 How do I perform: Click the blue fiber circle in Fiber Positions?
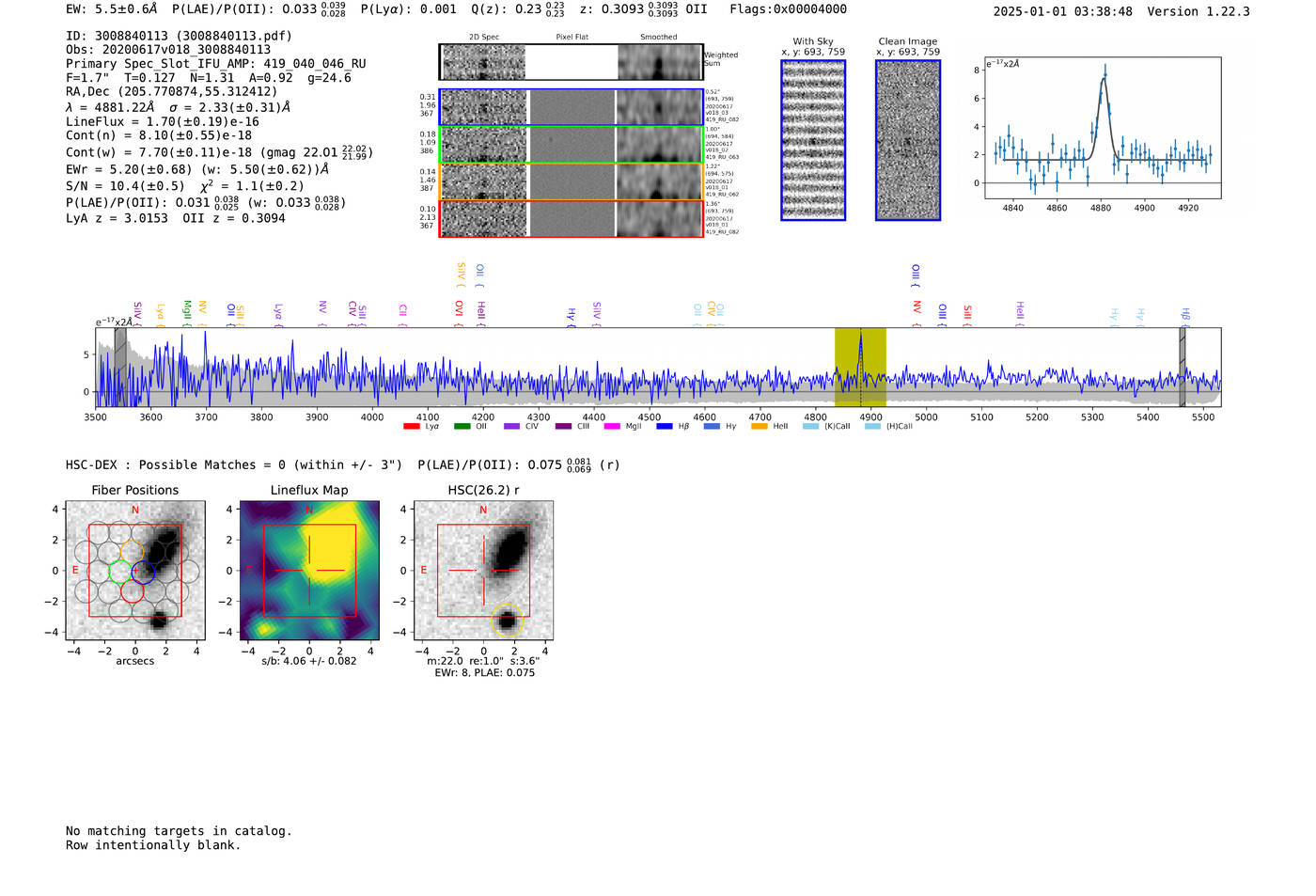(142, 571)
